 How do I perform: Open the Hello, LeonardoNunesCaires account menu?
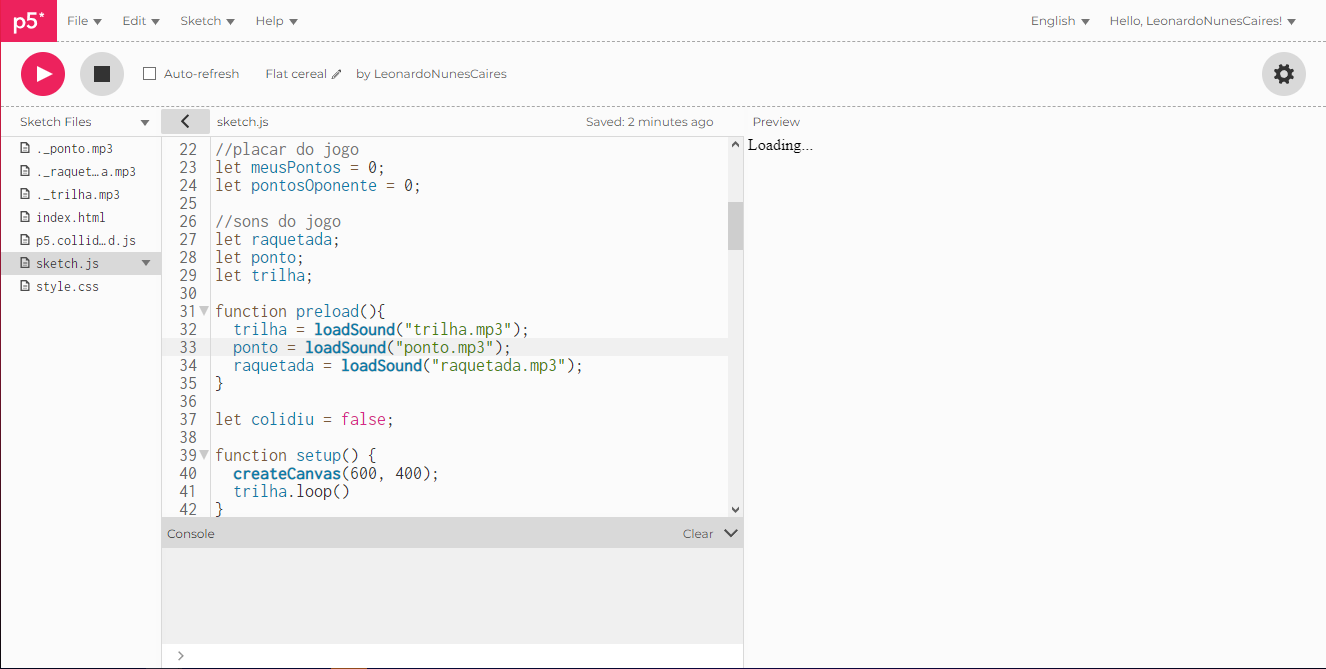(x=1203, y=21)
